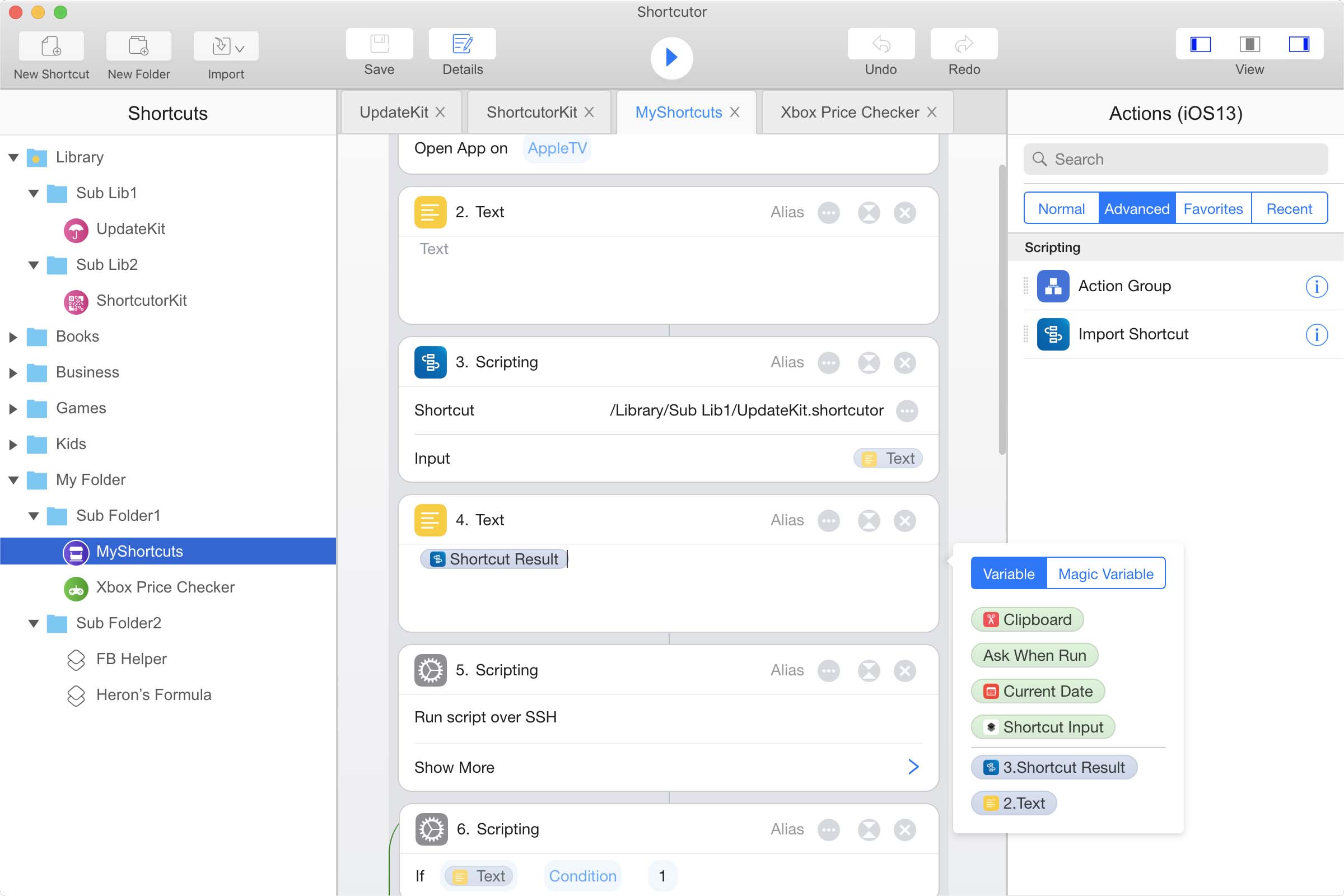Toggle left sidebar in View control
Viewport: 1344px width, 896px height.
tap(1200, 44)
